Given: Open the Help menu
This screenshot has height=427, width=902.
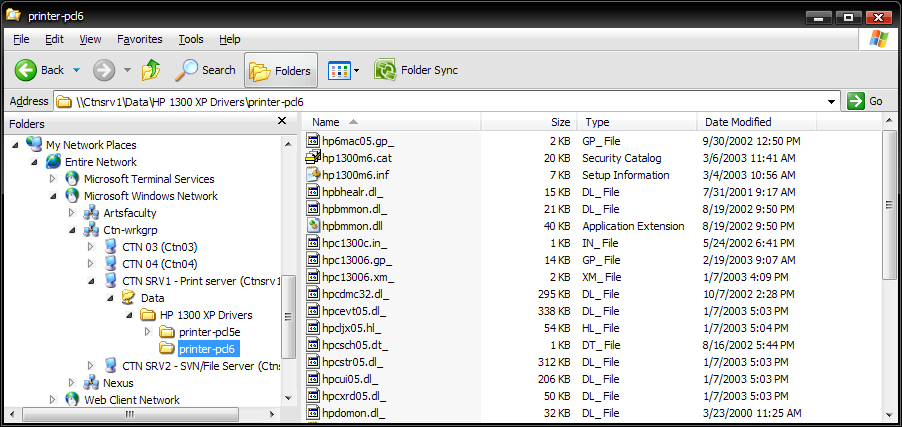Looking at the screenshot, I should click(x=230, y=39).
